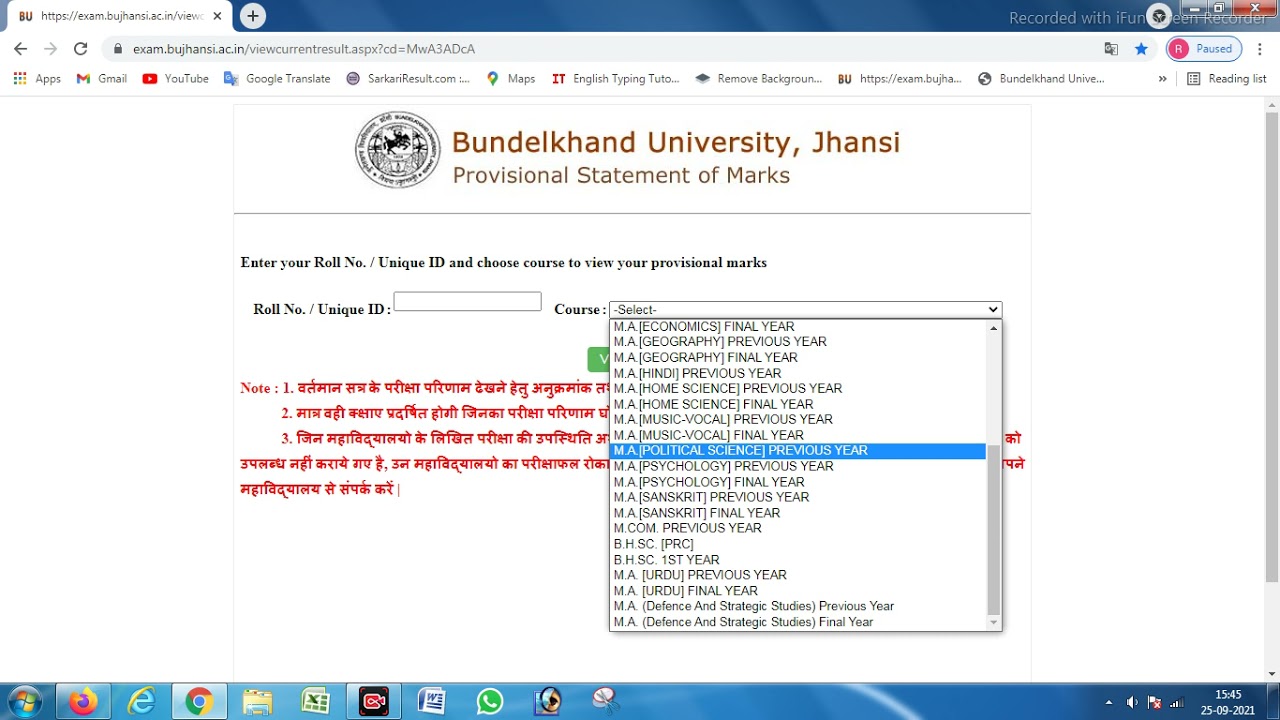
Task: Open the YouTube bookmark
Action: tap(176, 78)
